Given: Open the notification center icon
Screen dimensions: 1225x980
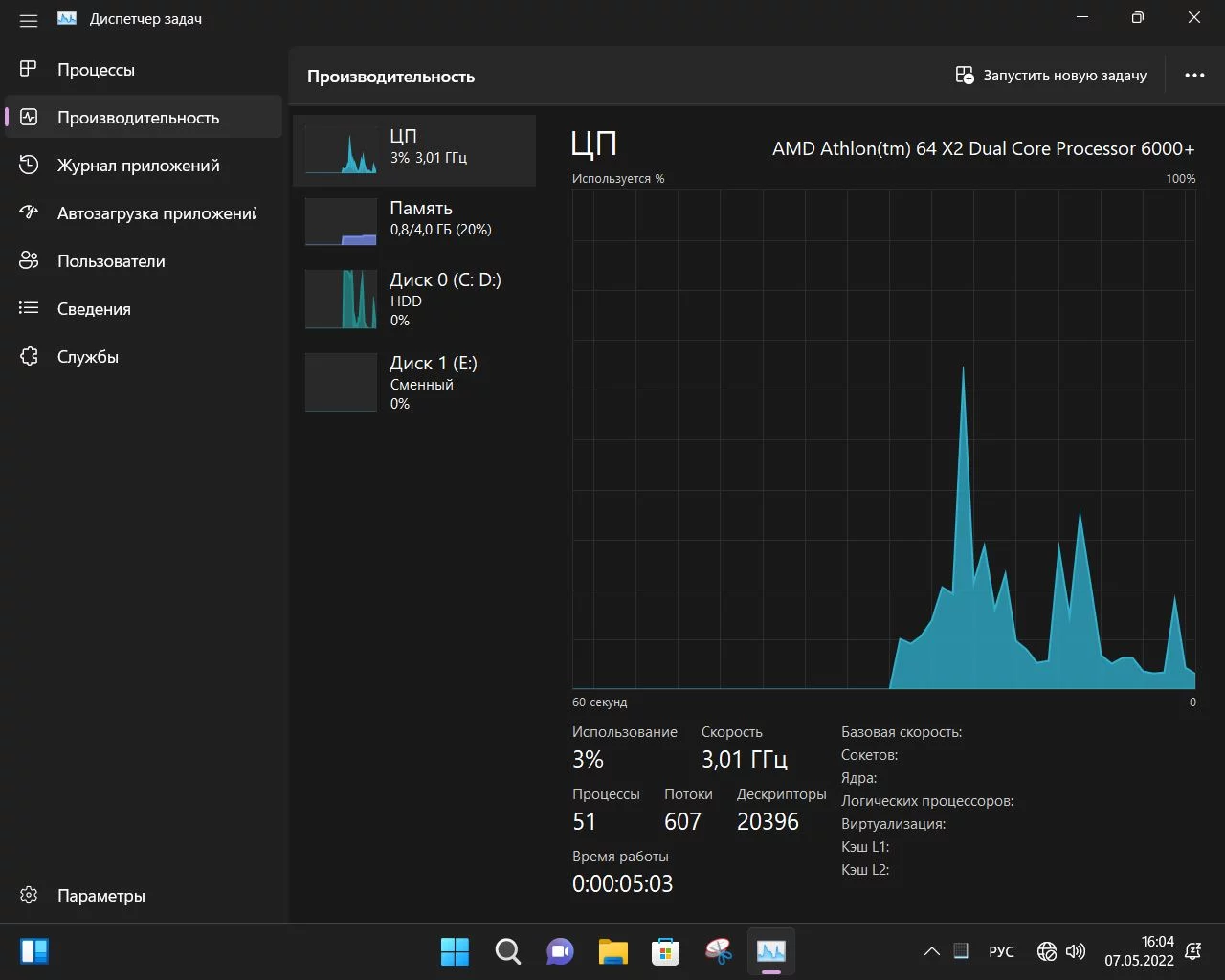Looking at the screenshot, I should pos(1193,951).
